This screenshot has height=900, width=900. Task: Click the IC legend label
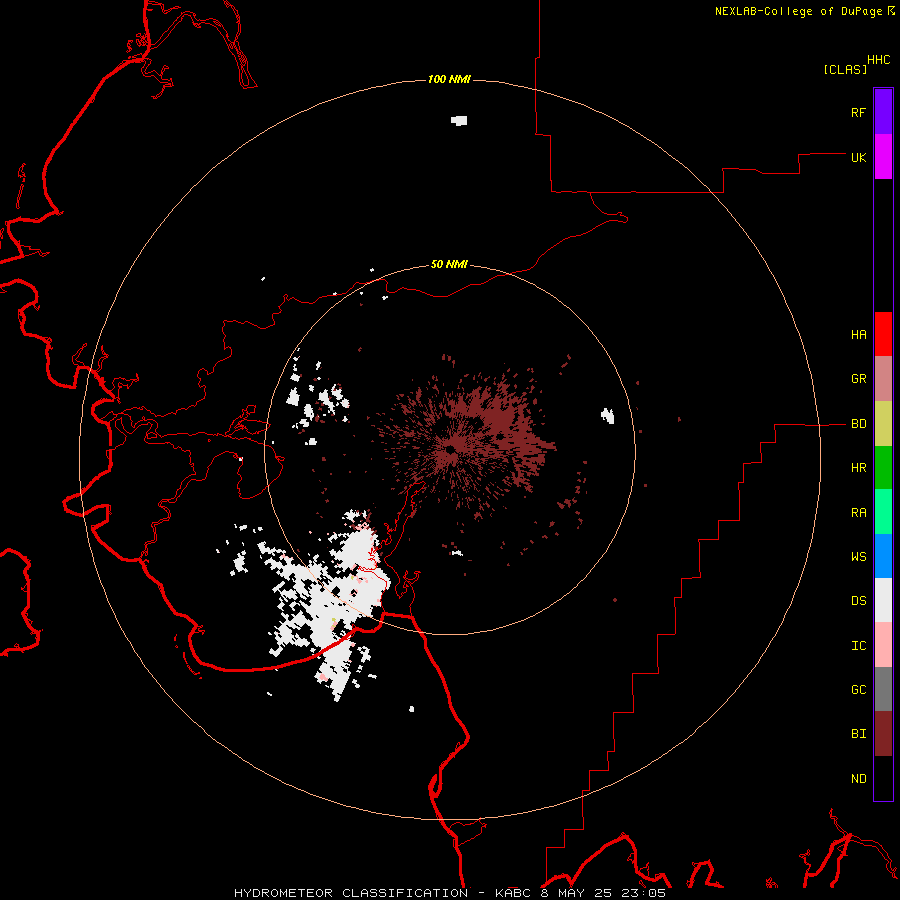(858, 646)
